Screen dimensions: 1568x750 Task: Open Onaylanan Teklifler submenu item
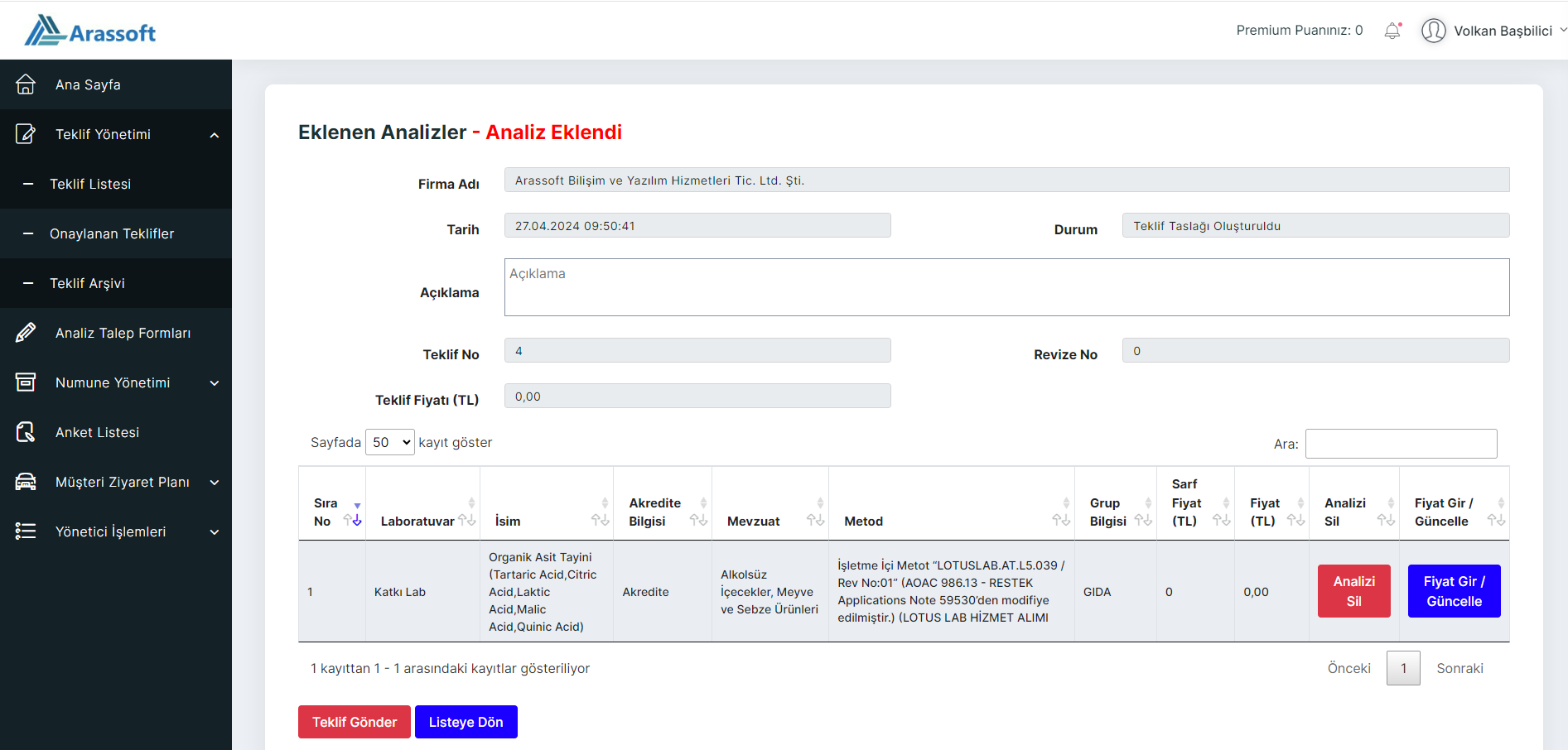click(116, 233)
